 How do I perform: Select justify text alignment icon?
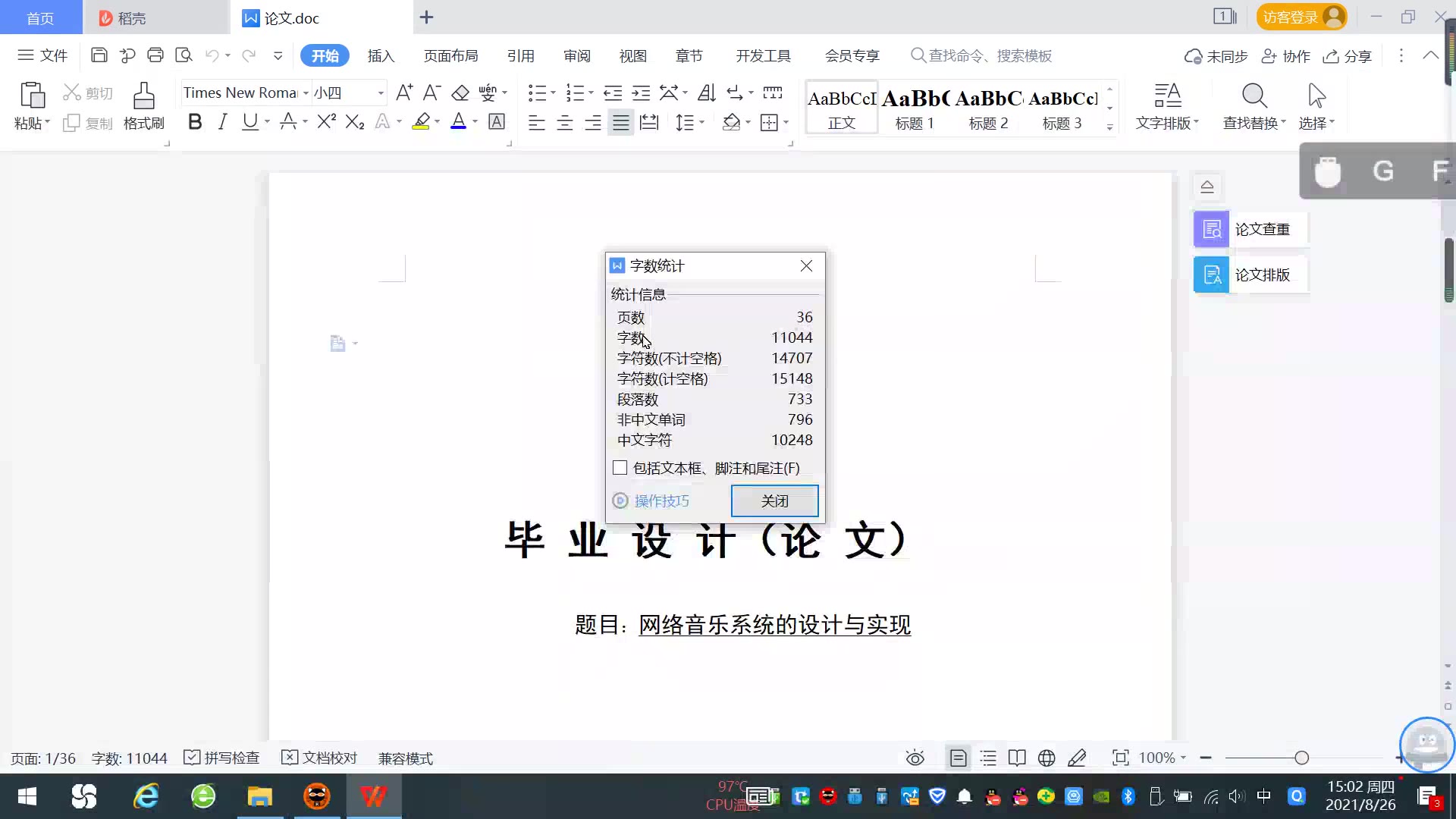[x=621, y=122]
